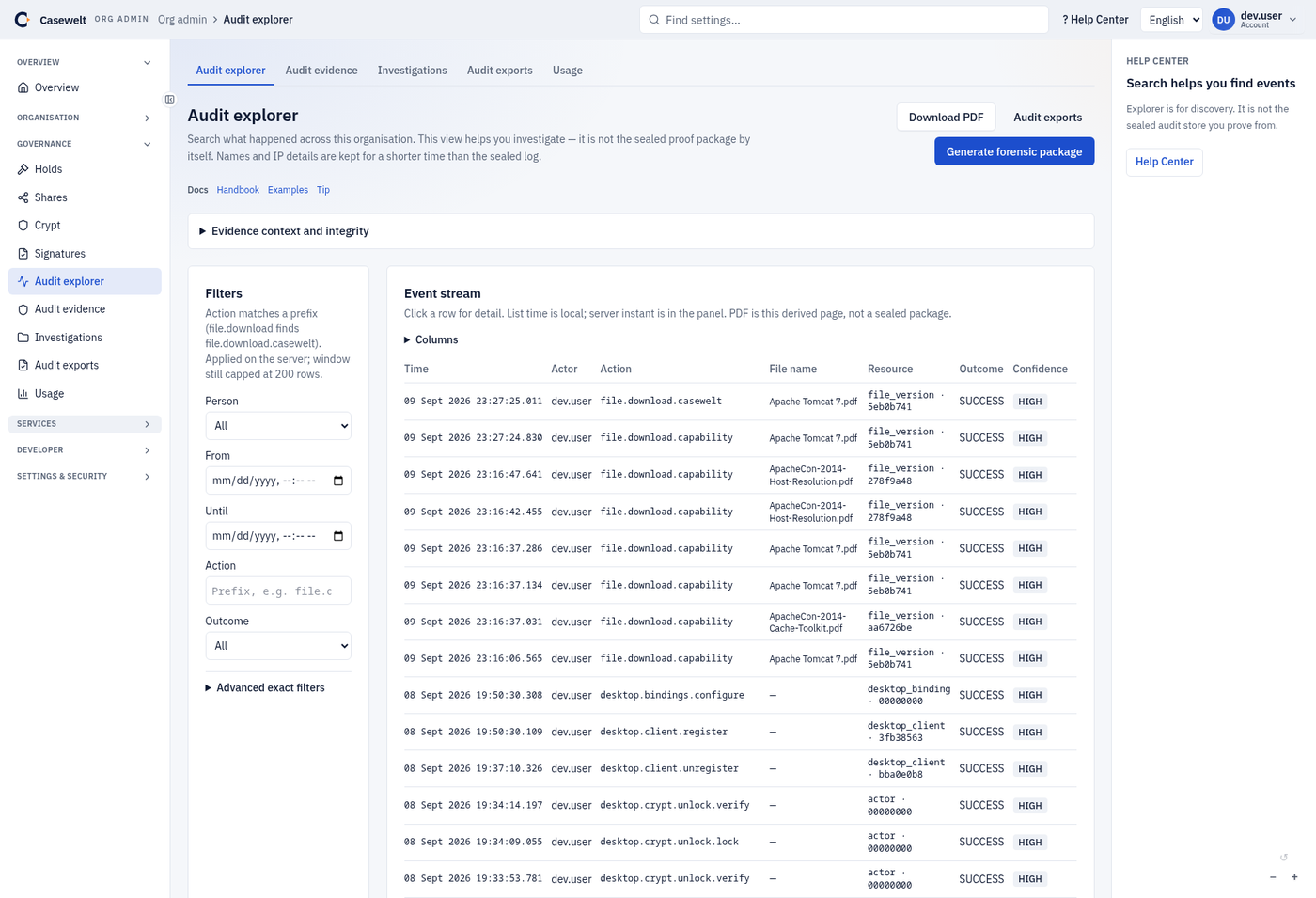Click the minus zoom icon at bottom right
The image size is (1316, 898).
[1273, 876]
